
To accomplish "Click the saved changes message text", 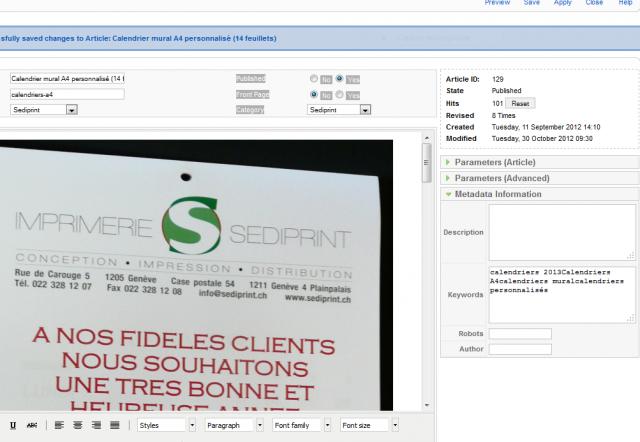I will [138, 38].
